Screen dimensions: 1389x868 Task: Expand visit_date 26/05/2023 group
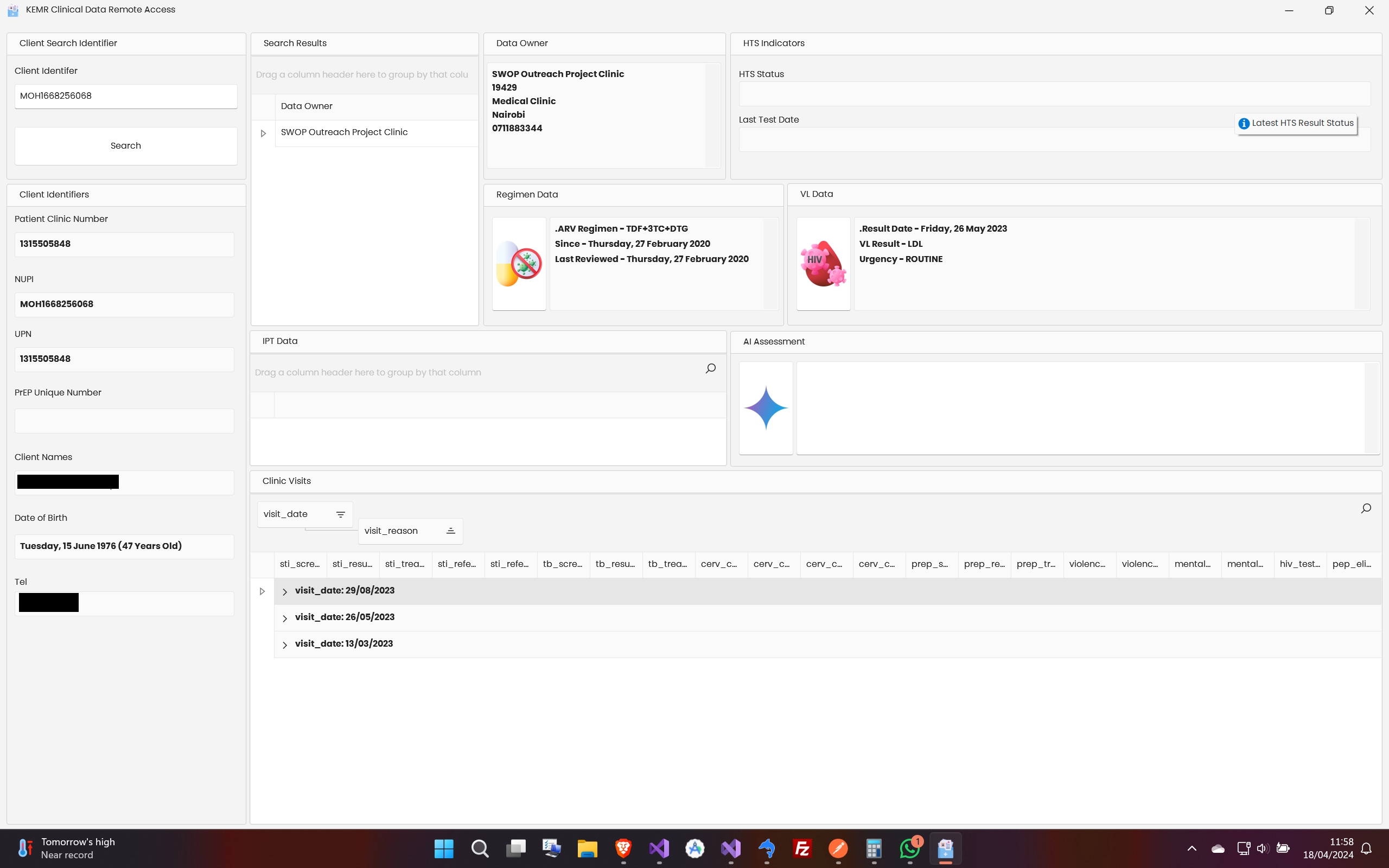(x=285, y=618)
